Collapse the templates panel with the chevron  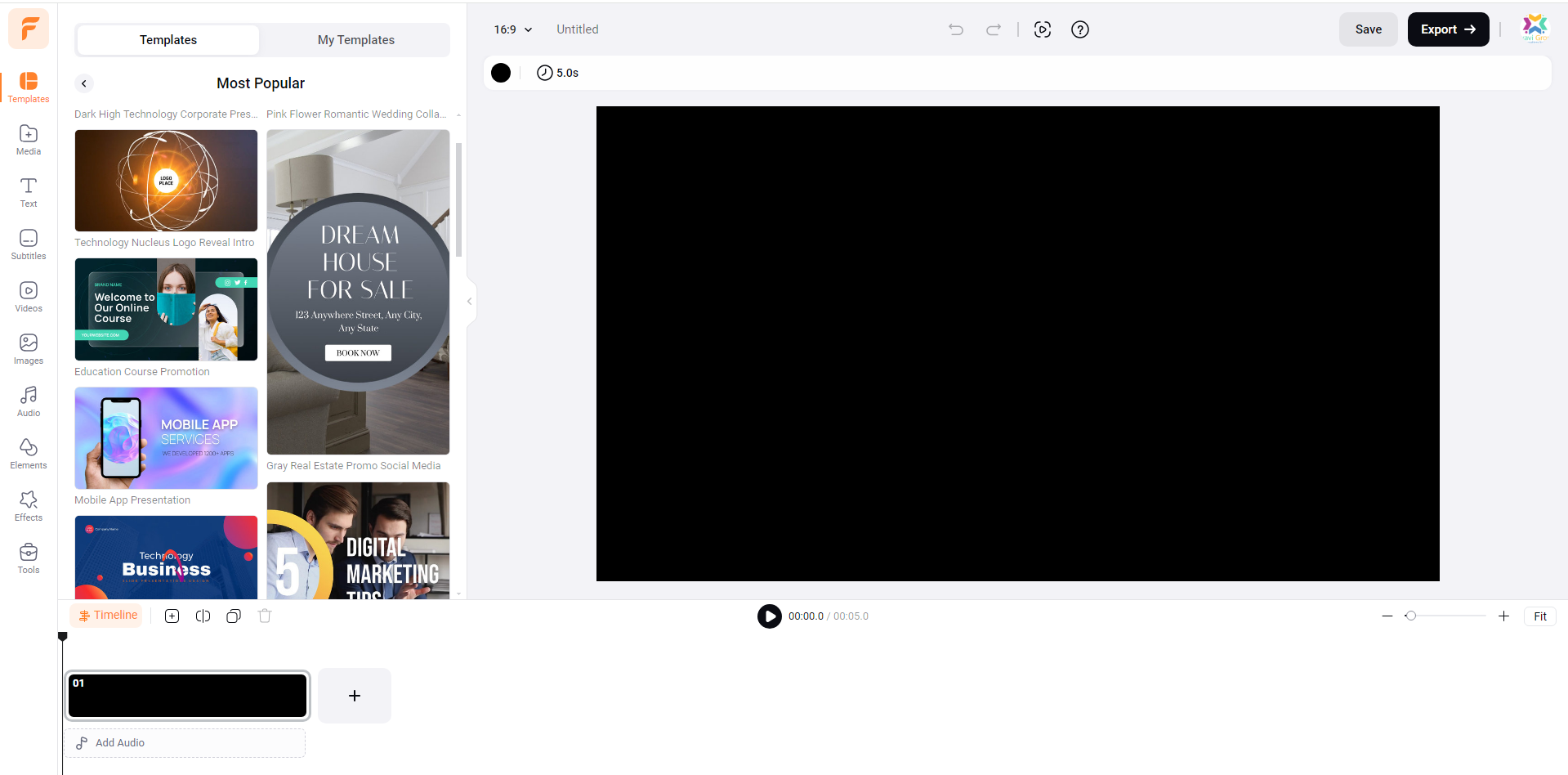[467, 302]
